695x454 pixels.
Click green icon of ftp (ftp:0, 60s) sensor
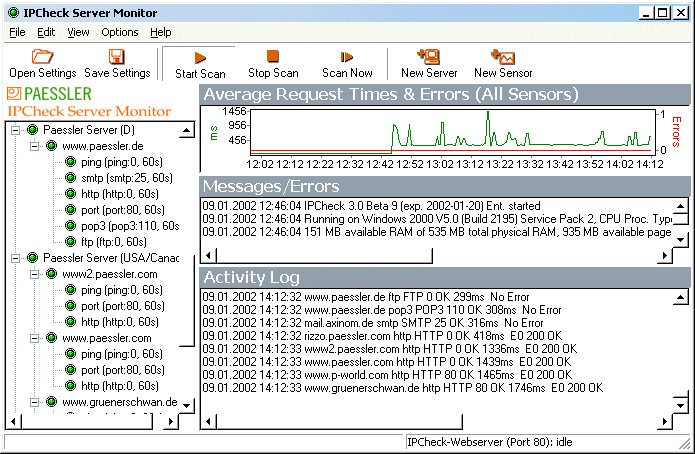point(70,242)
